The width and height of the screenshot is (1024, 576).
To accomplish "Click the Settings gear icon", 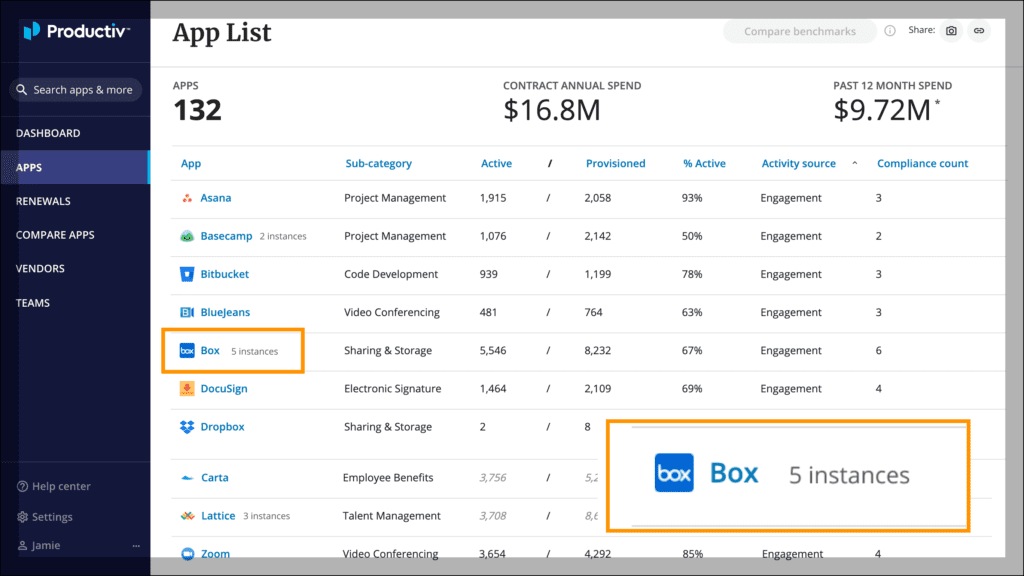I will pyautogui.click(x=22, y=517).
